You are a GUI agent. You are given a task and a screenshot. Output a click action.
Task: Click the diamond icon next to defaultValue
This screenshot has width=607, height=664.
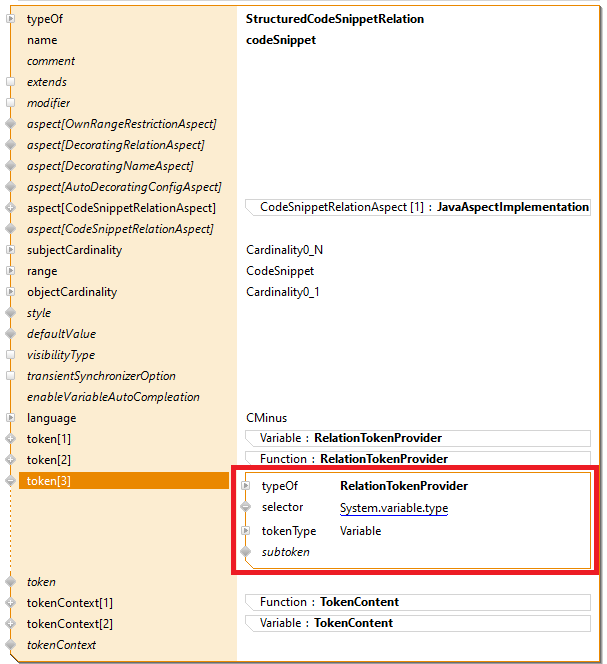click(x=11, y=334)
